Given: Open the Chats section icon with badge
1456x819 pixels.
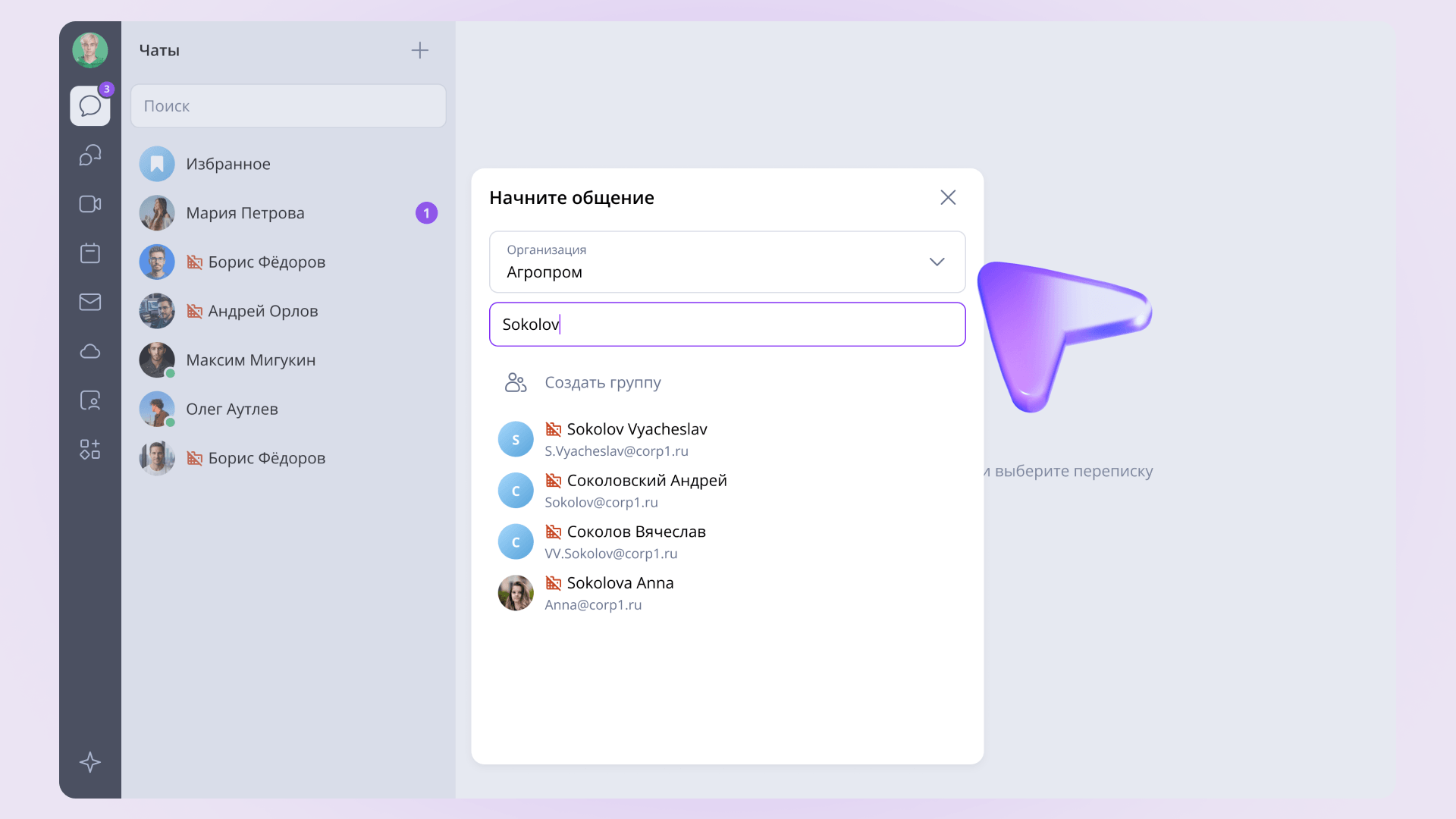Looking at the screenshot, I should 90,105.
